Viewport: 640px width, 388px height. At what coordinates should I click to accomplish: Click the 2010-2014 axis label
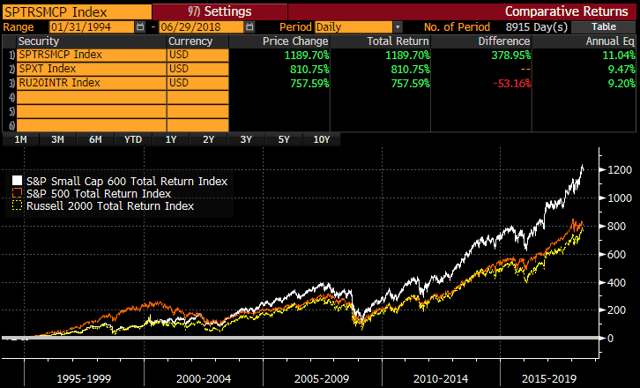(441, 379)
